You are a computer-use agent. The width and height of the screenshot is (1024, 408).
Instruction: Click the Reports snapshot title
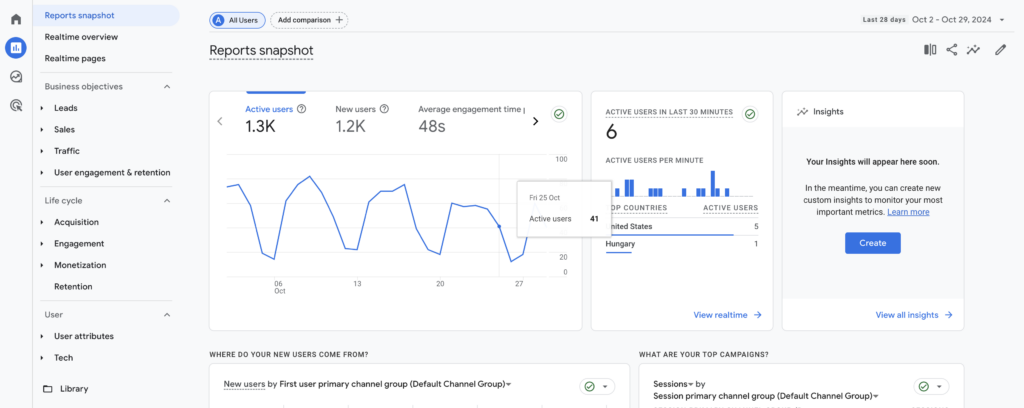261,50
